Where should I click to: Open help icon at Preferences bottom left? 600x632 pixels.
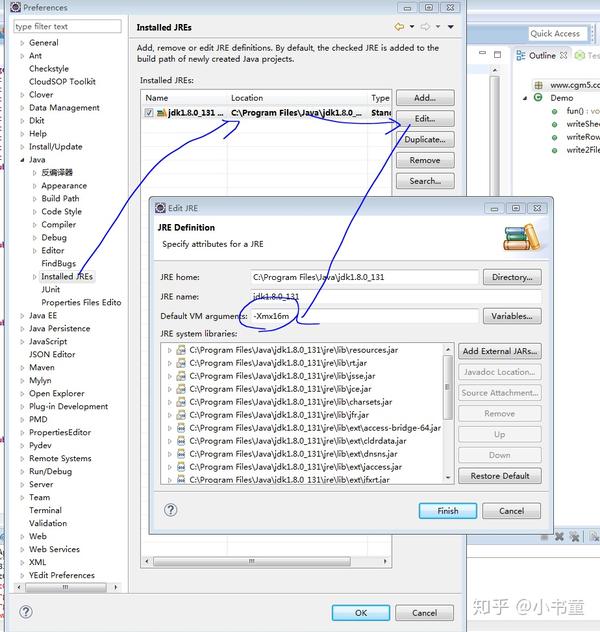click(x=26, y=612)
